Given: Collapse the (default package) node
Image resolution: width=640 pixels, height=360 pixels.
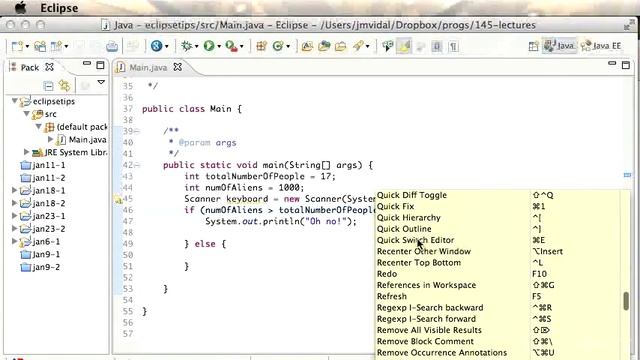Looking at the screenshot, I should point(39,126).
